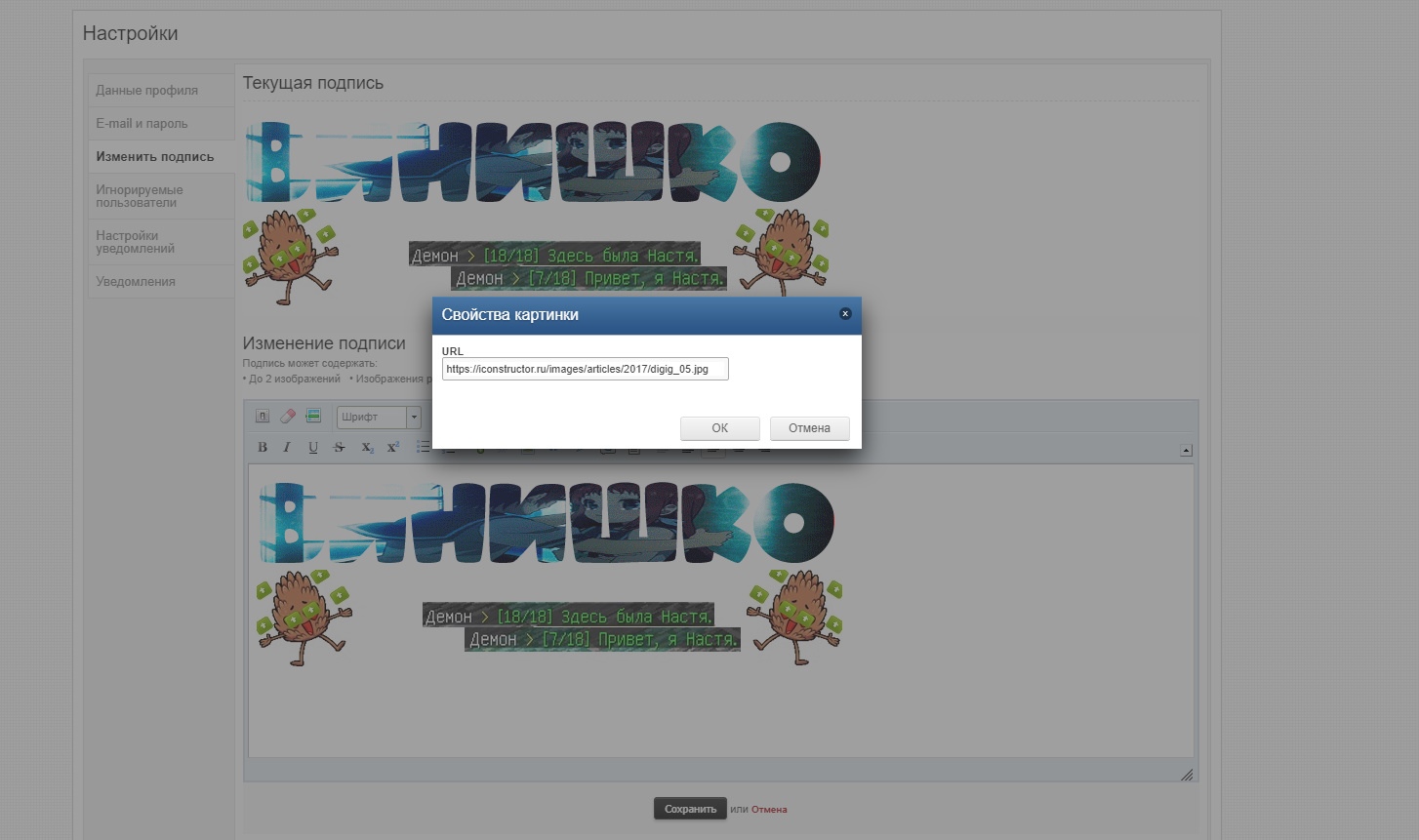Click the Сохранить button
Viewport: 1419px width, 840px height.
click(x=690, y=809)
